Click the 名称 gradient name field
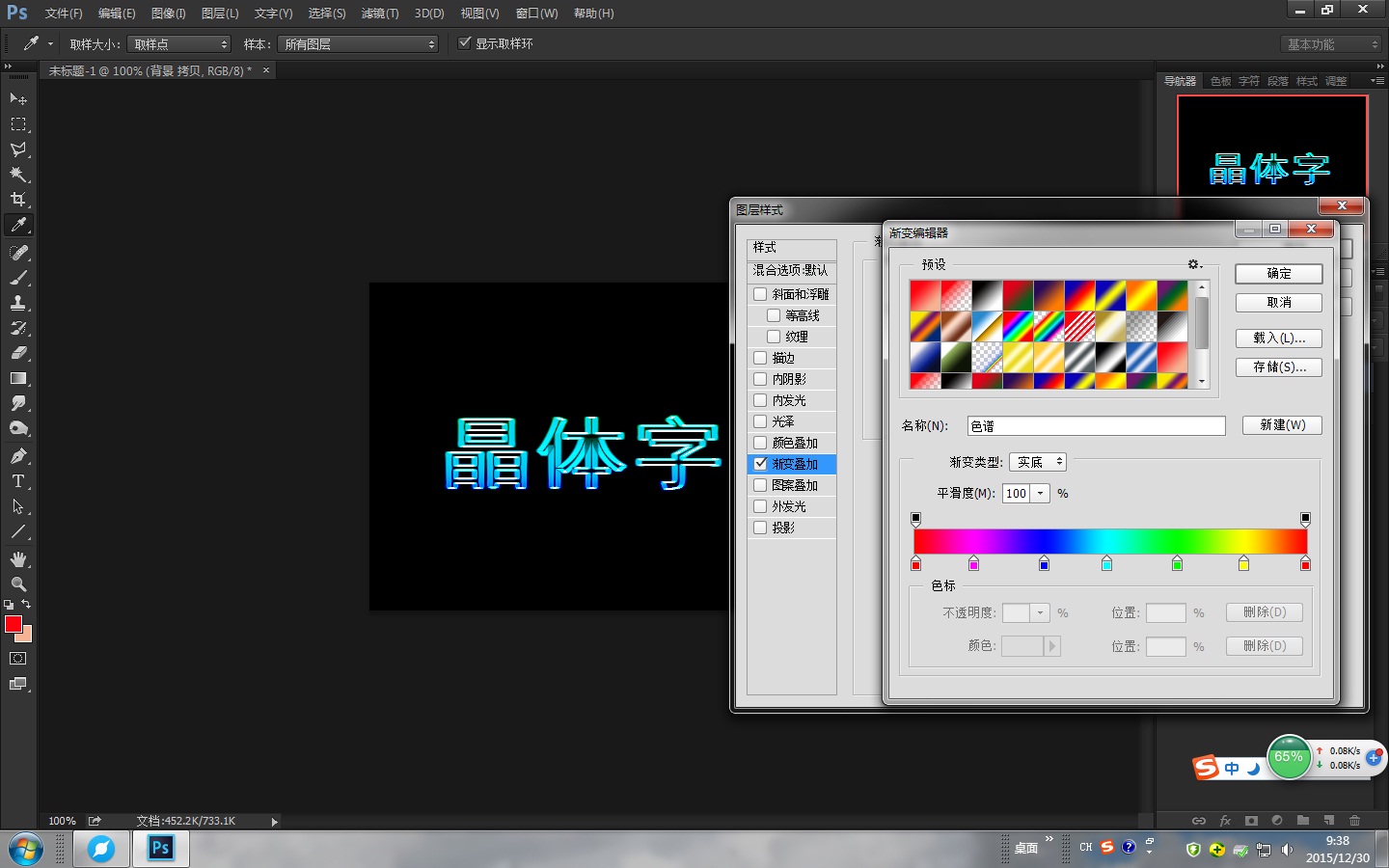 1096,426
